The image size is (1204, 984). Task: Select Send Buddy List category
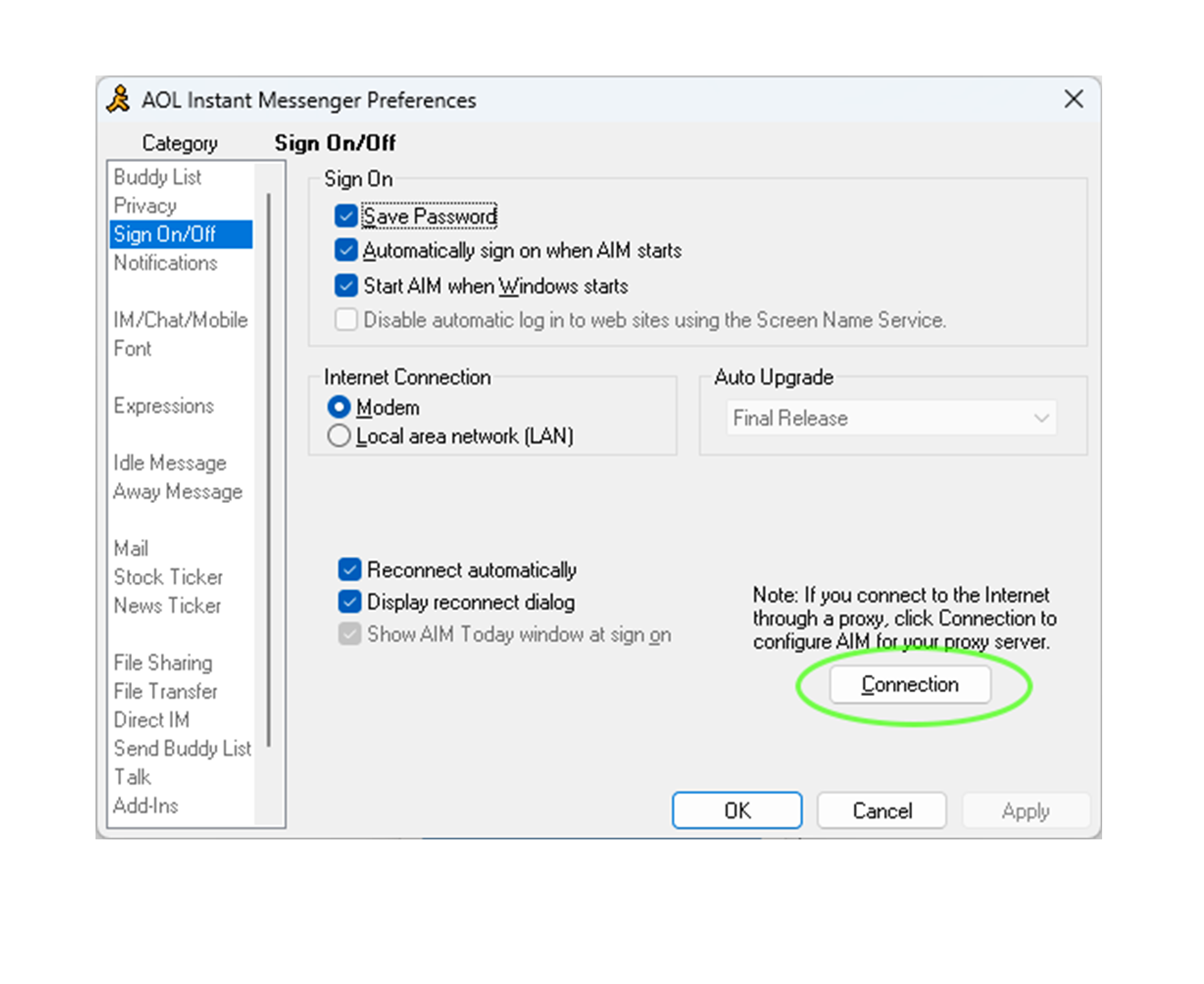183,748
